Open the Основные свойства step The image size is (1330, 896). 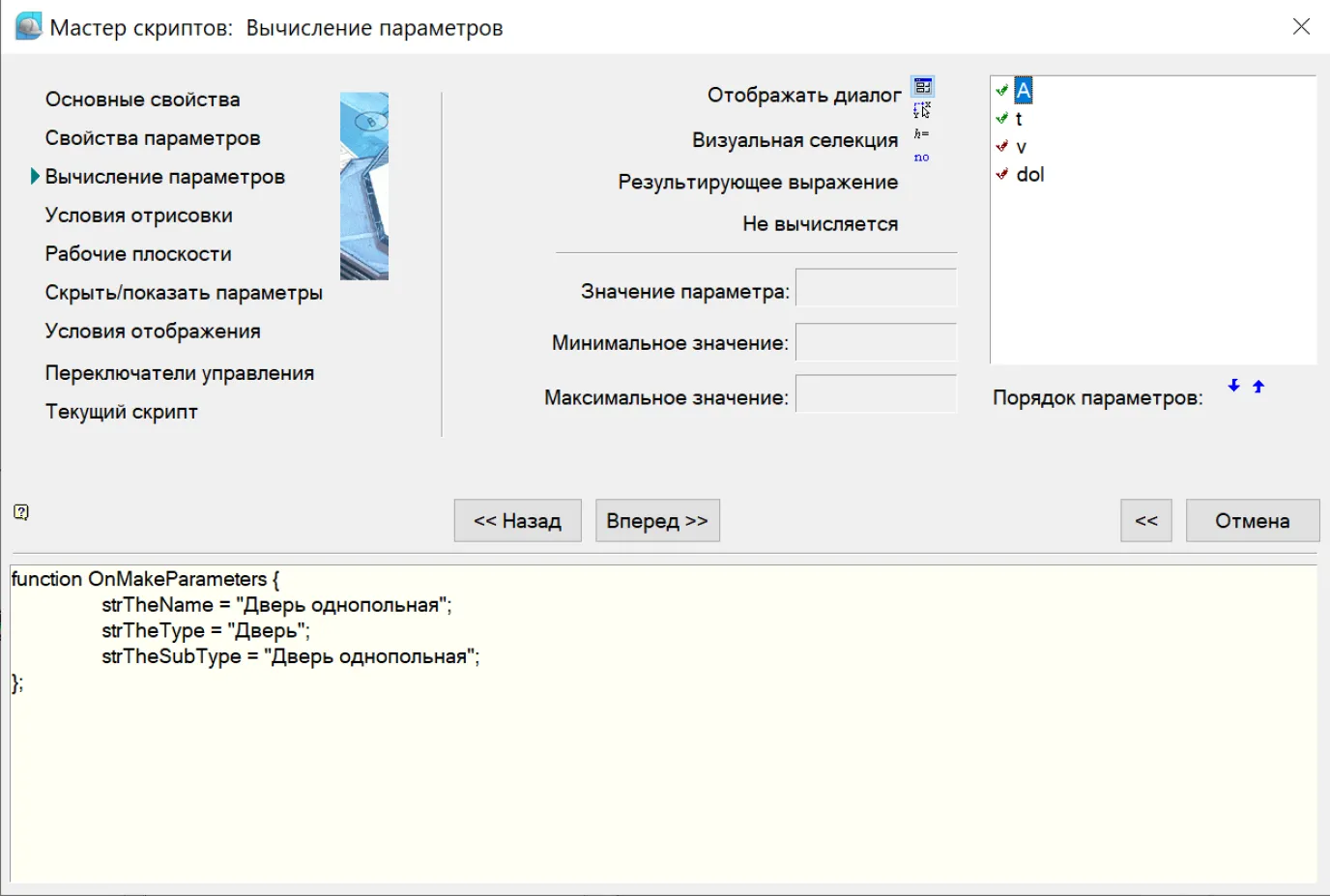click(142, 100)
